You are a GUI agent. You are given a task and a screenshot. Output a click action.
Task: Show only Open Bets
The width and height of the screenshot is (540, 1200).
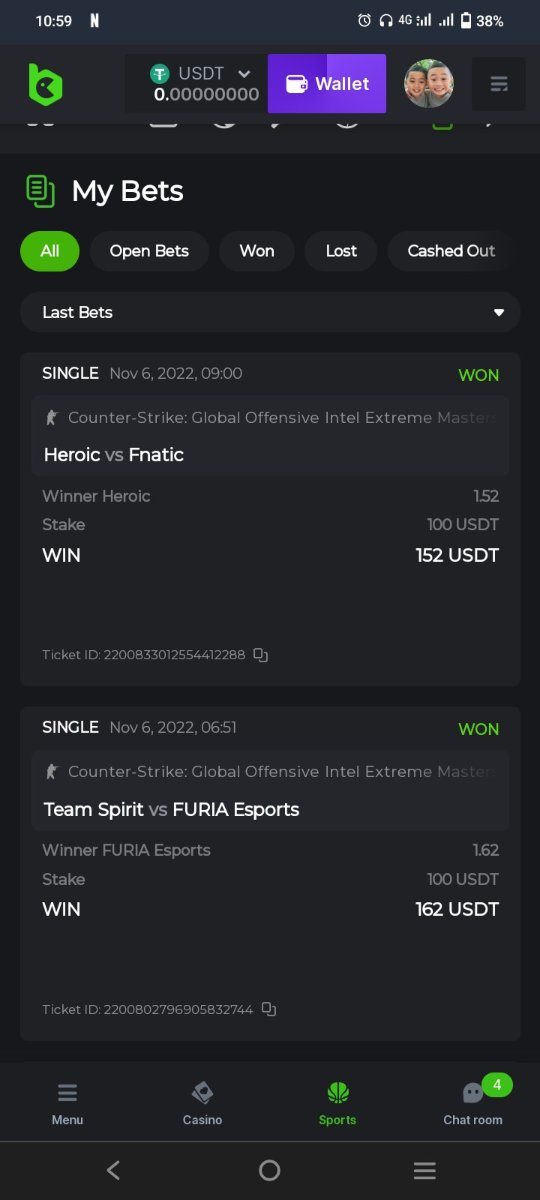pyautogui.click(x=149, y=251)
